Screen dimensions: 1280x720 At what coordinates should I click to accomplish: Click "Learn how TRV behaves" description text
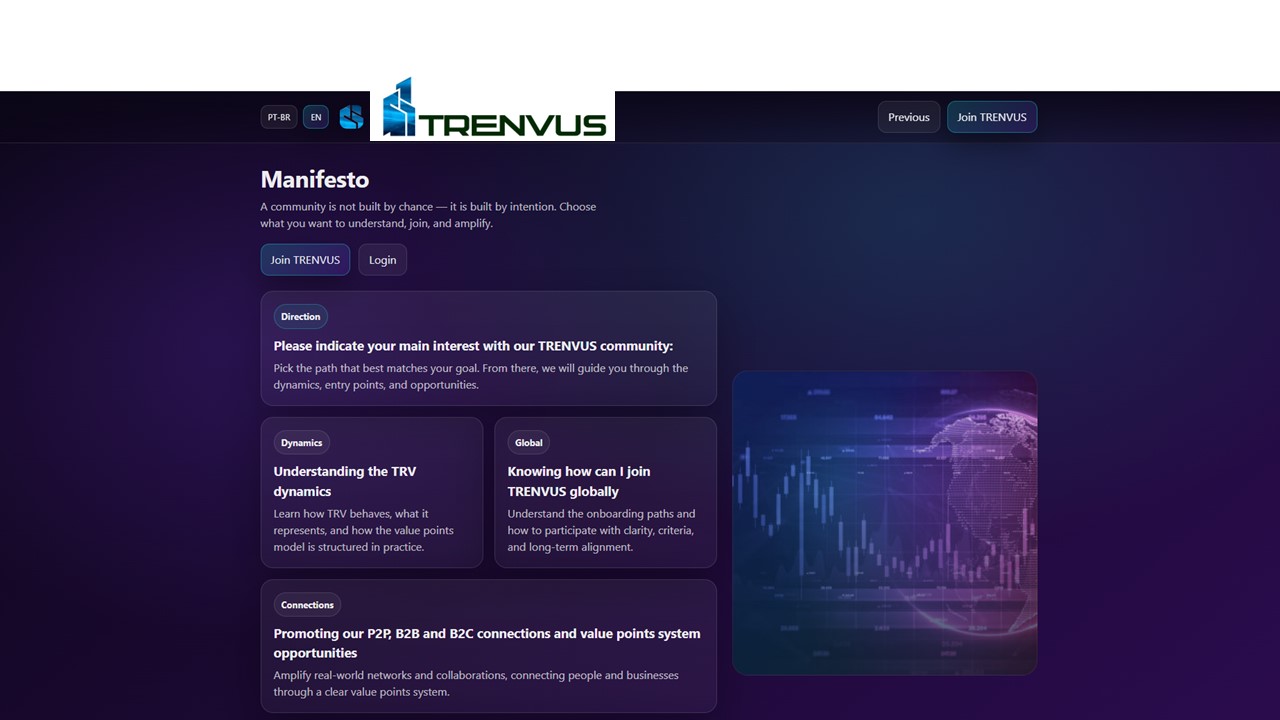[364, 530]
